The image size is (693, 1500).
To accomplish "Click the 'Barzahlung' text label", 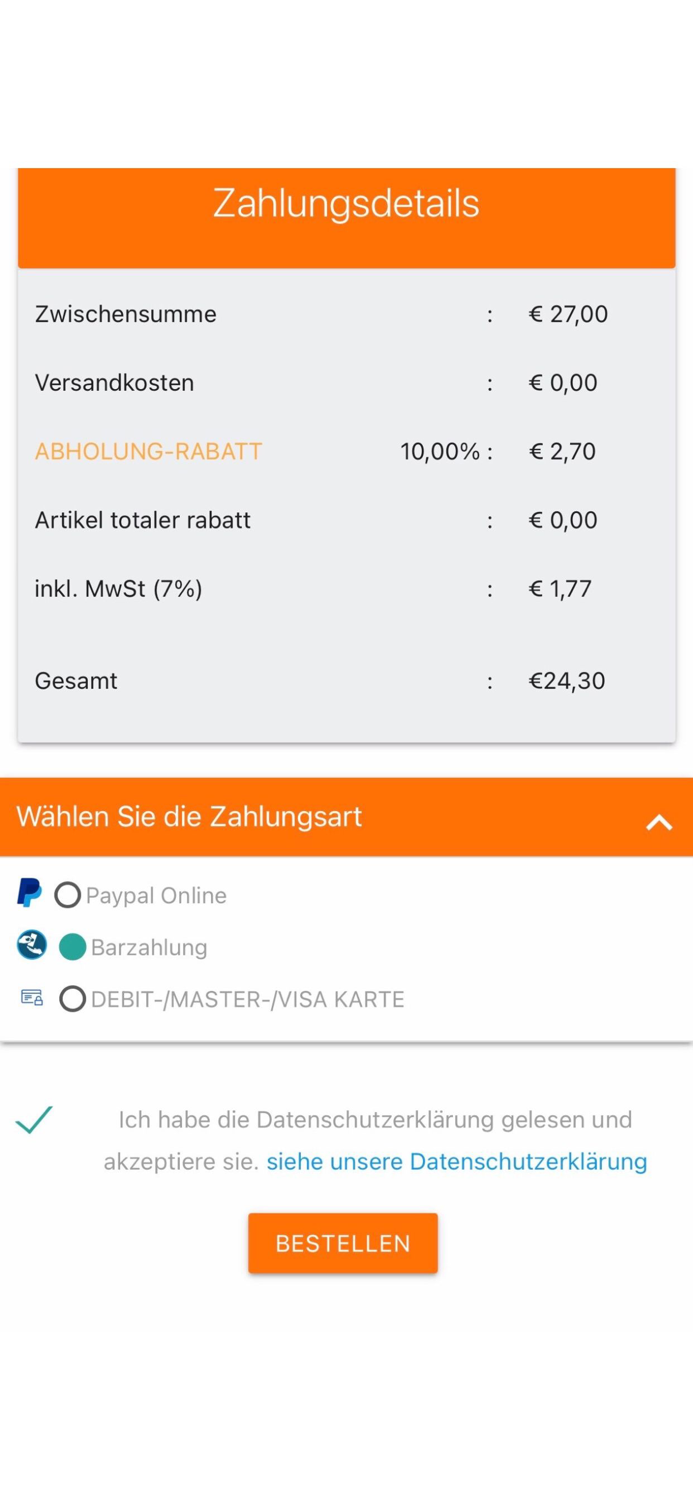I will pos(149,948).
